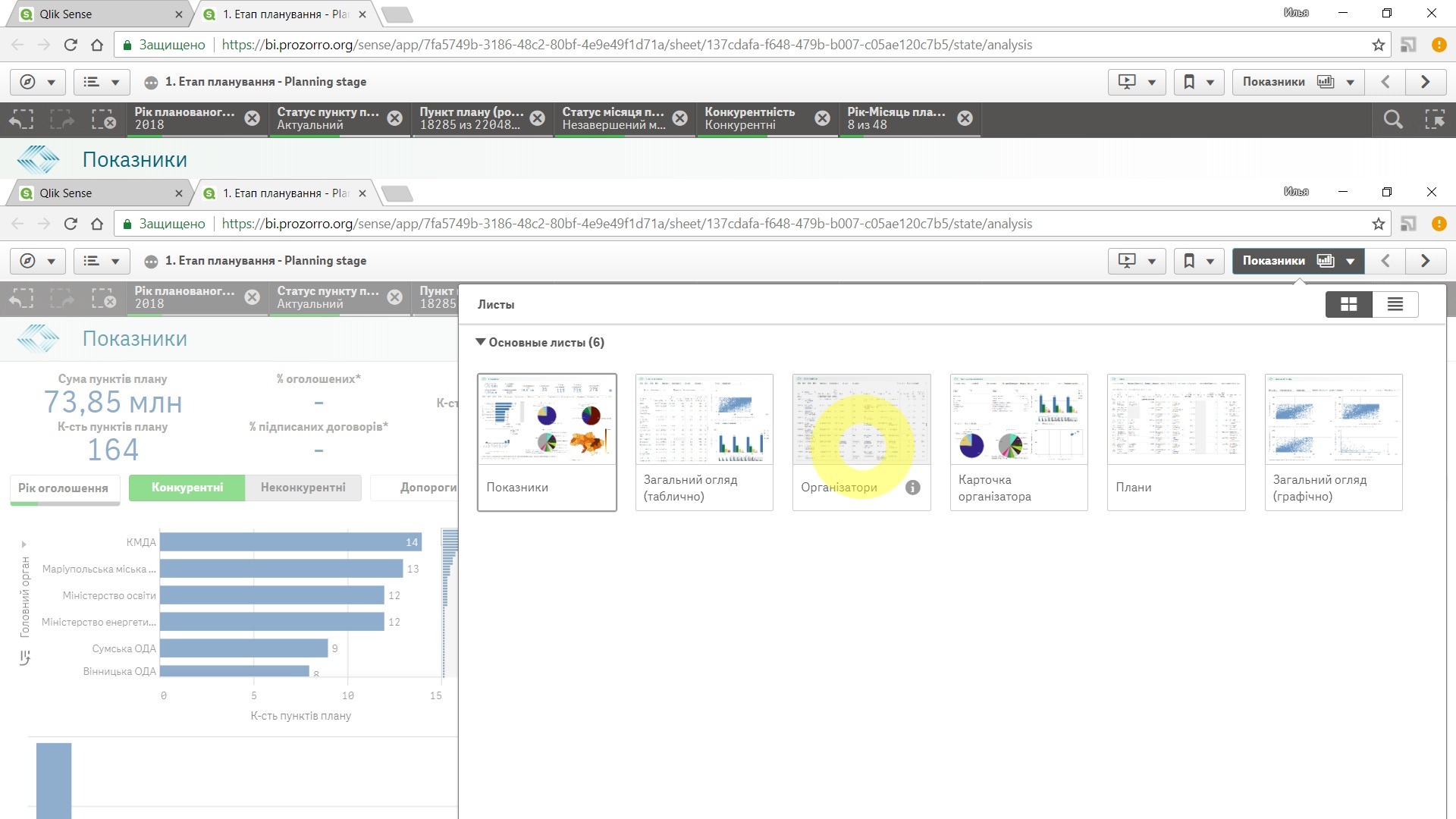Screen dimensions: 1456x819
Task: Click the clear all selections icon
Action: (x=103, y=119)
